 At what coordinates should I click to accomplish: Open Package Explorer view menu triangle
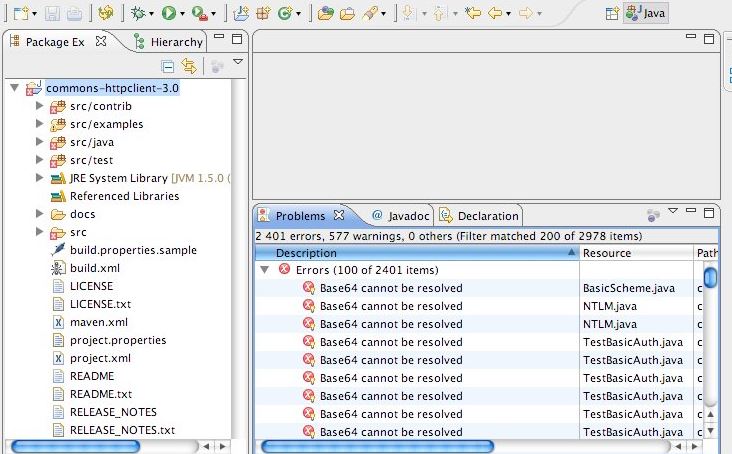pyautogui.click(x=238, y=62)
